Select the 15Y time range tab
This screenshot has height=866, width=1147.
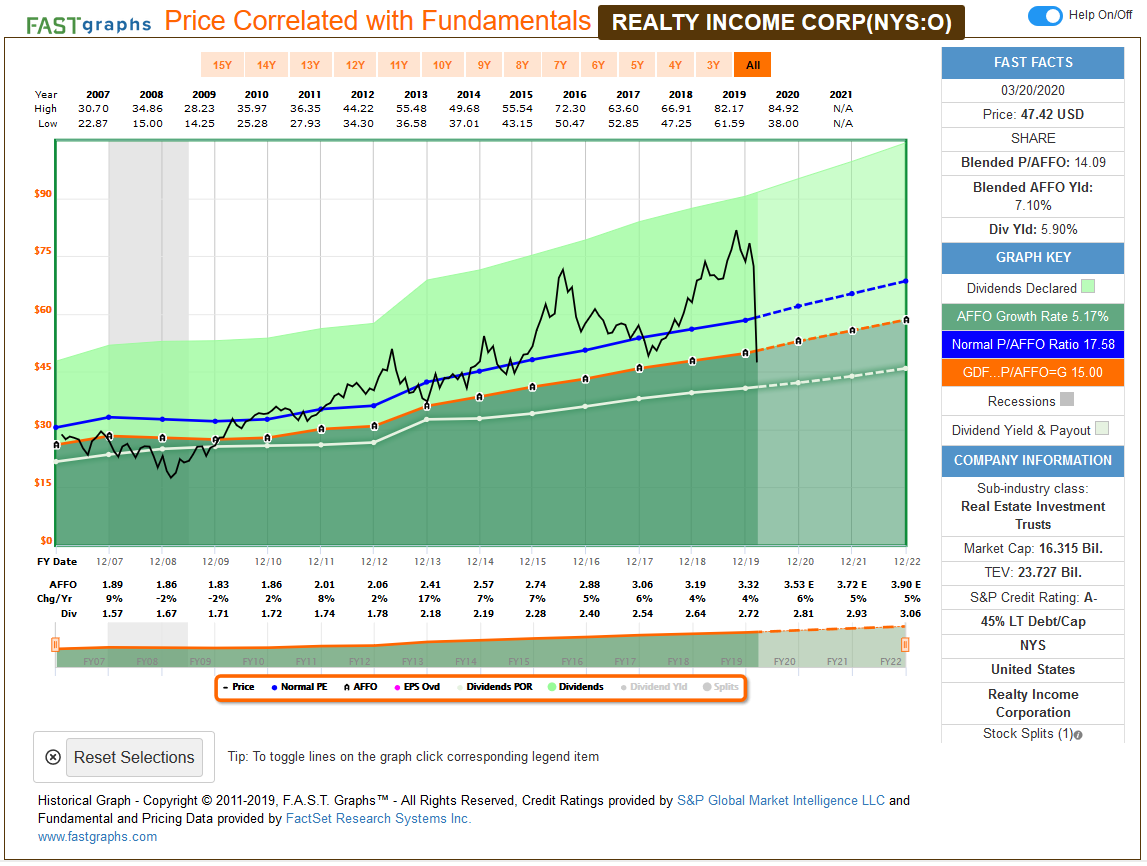click(x=222, y=65)
